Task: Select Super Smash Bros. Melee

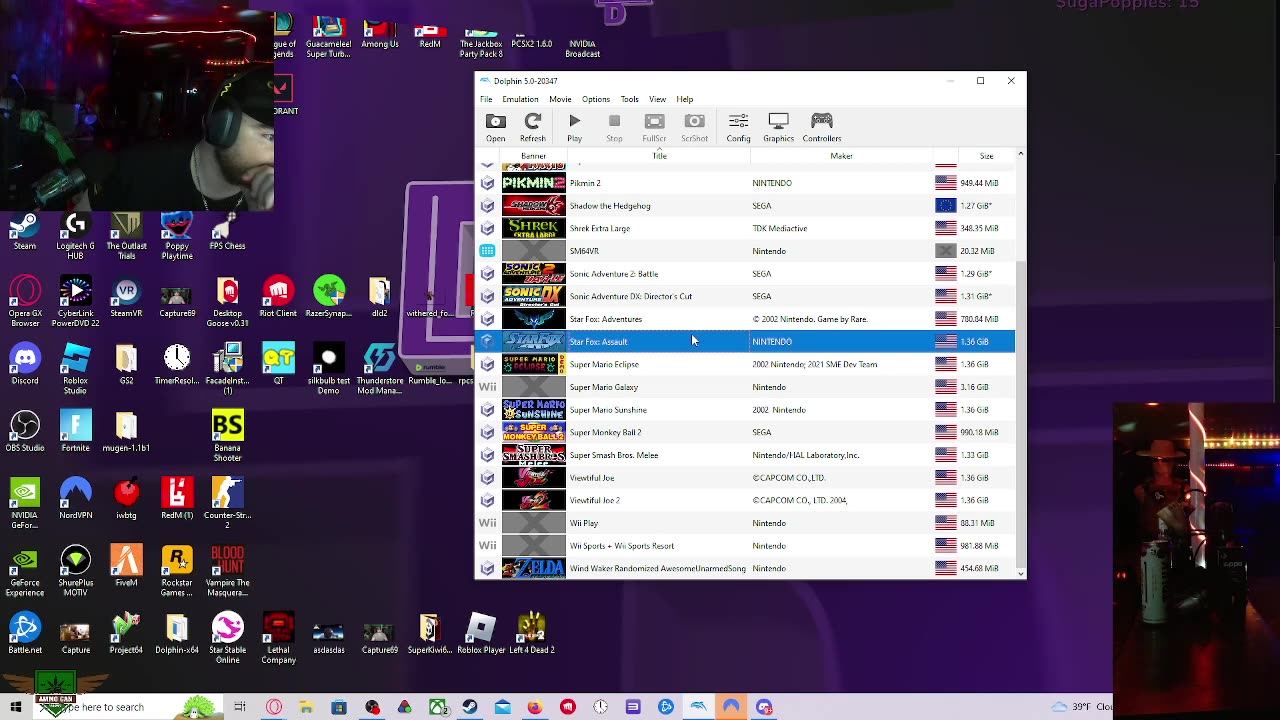Action: 745,455
